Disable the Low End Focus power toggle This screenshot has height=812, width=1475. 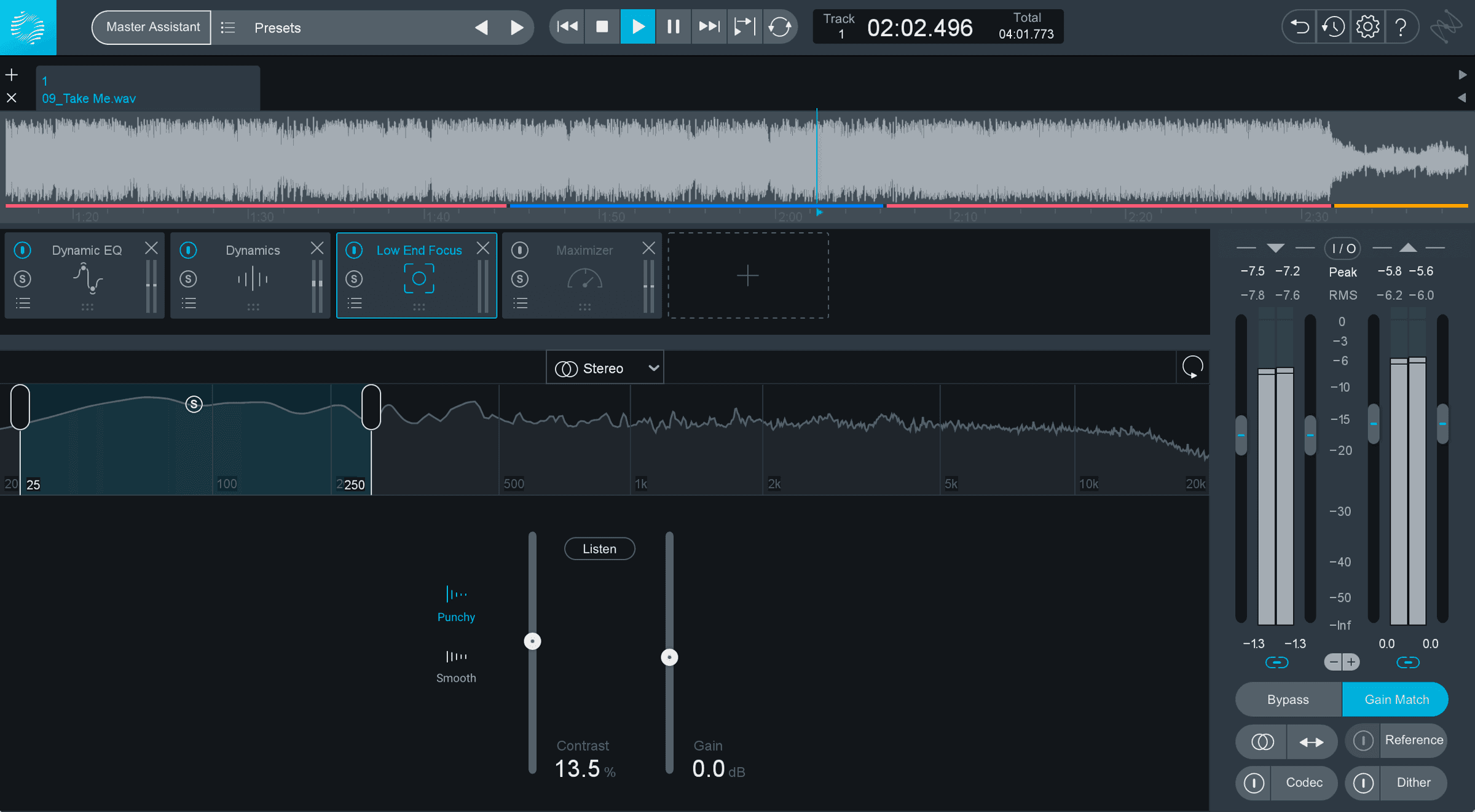click(x=354, y=250)
